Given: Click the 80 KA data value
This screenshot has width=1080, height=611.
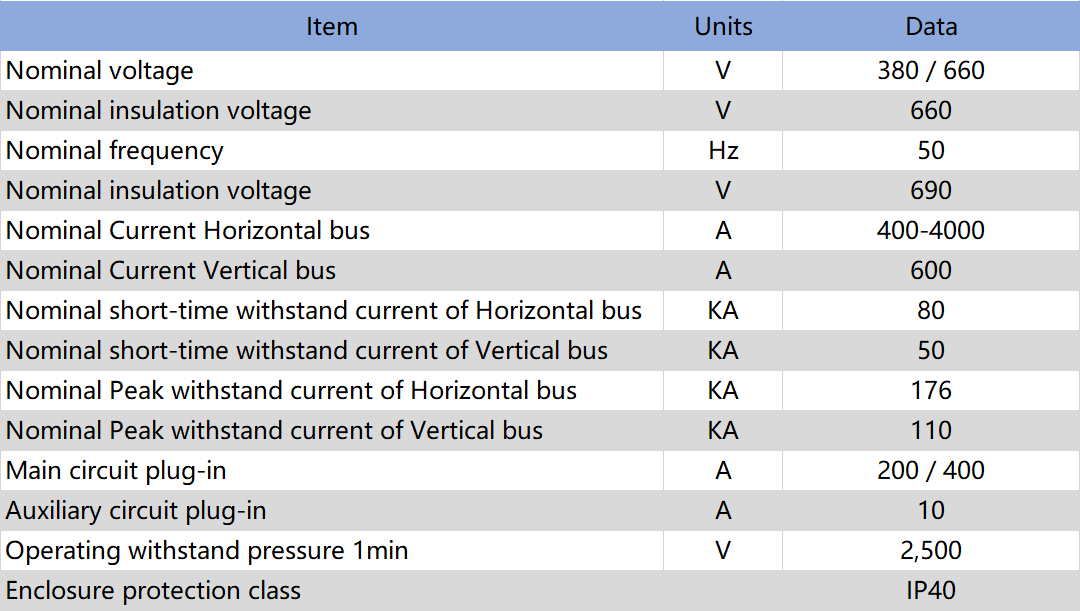Looking at the screenshot, I should point(931,310).
